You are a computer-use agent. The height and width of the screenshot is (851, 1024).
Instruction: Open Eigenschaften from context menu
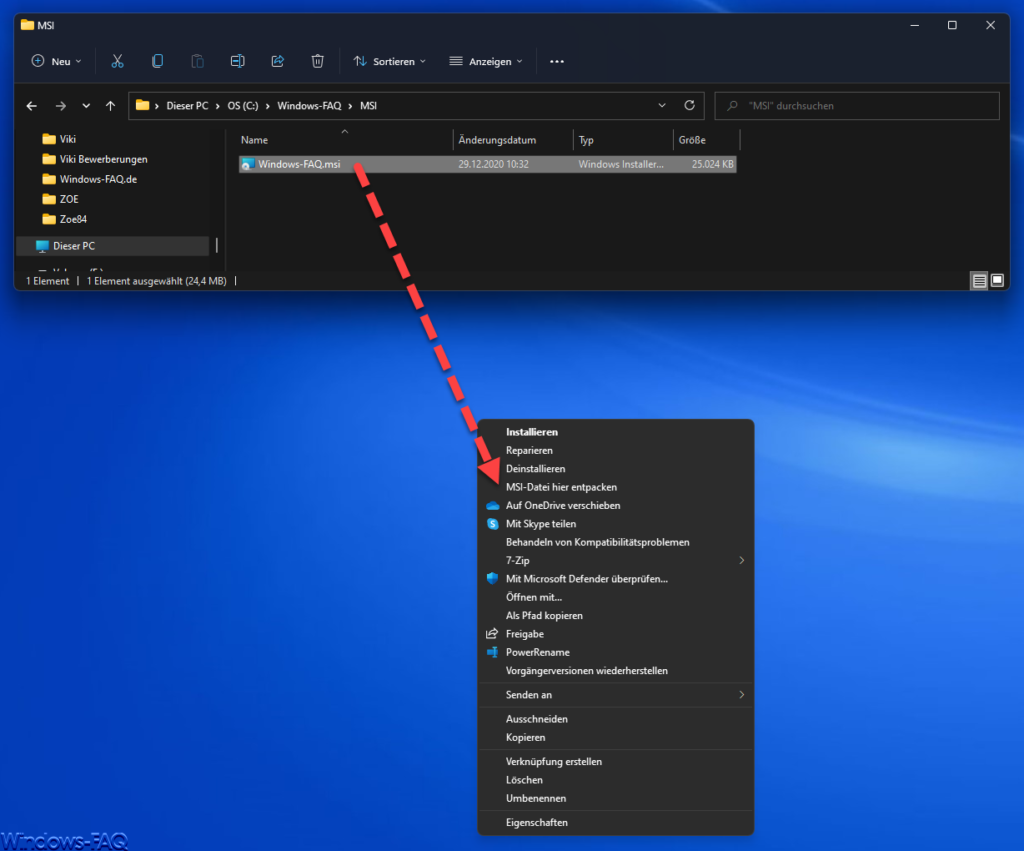616,822
